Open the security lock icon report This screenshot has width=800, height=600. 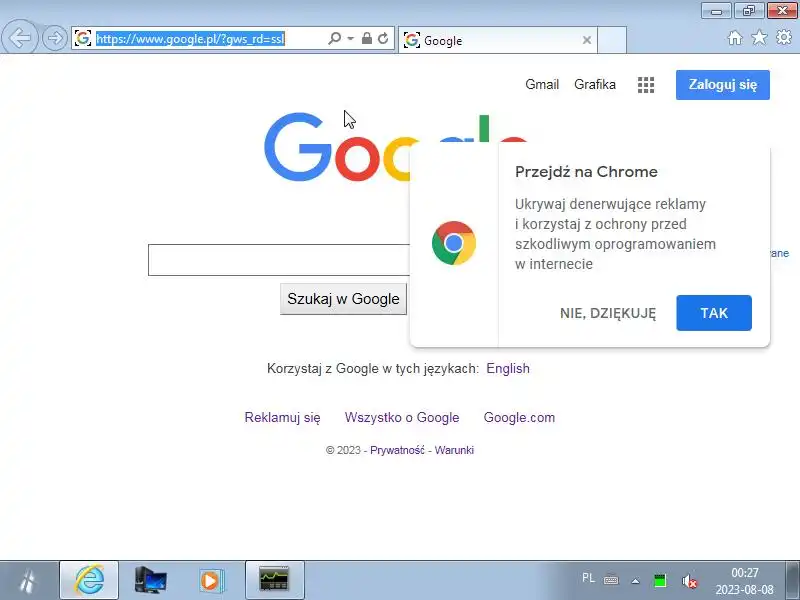367,38
